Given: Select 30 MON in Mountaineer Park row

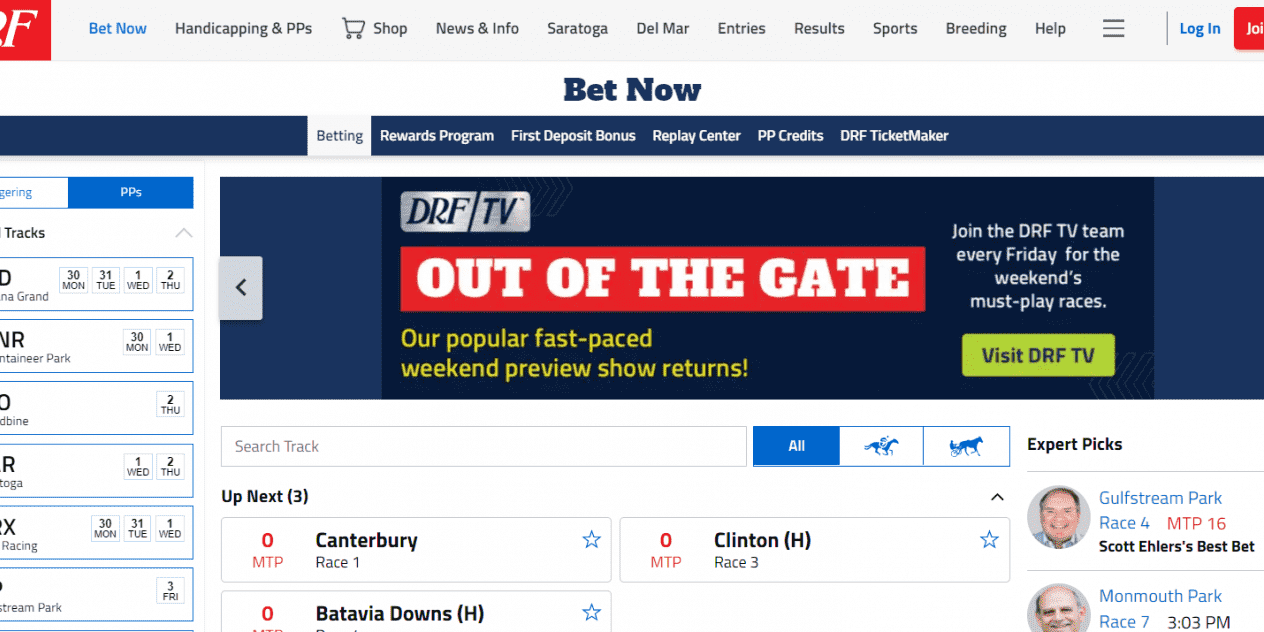Looking at the screenshot, I should coord(137,342).
